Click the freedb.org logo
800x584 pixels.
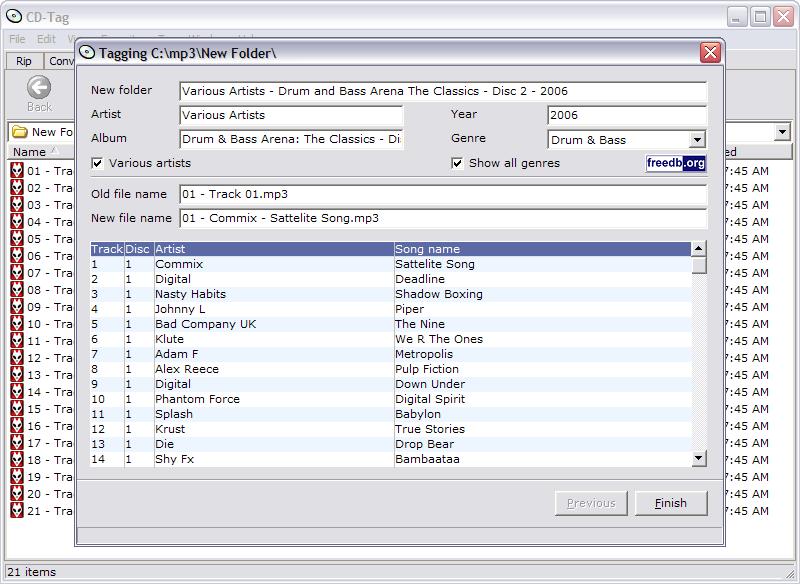coord(676,163)
